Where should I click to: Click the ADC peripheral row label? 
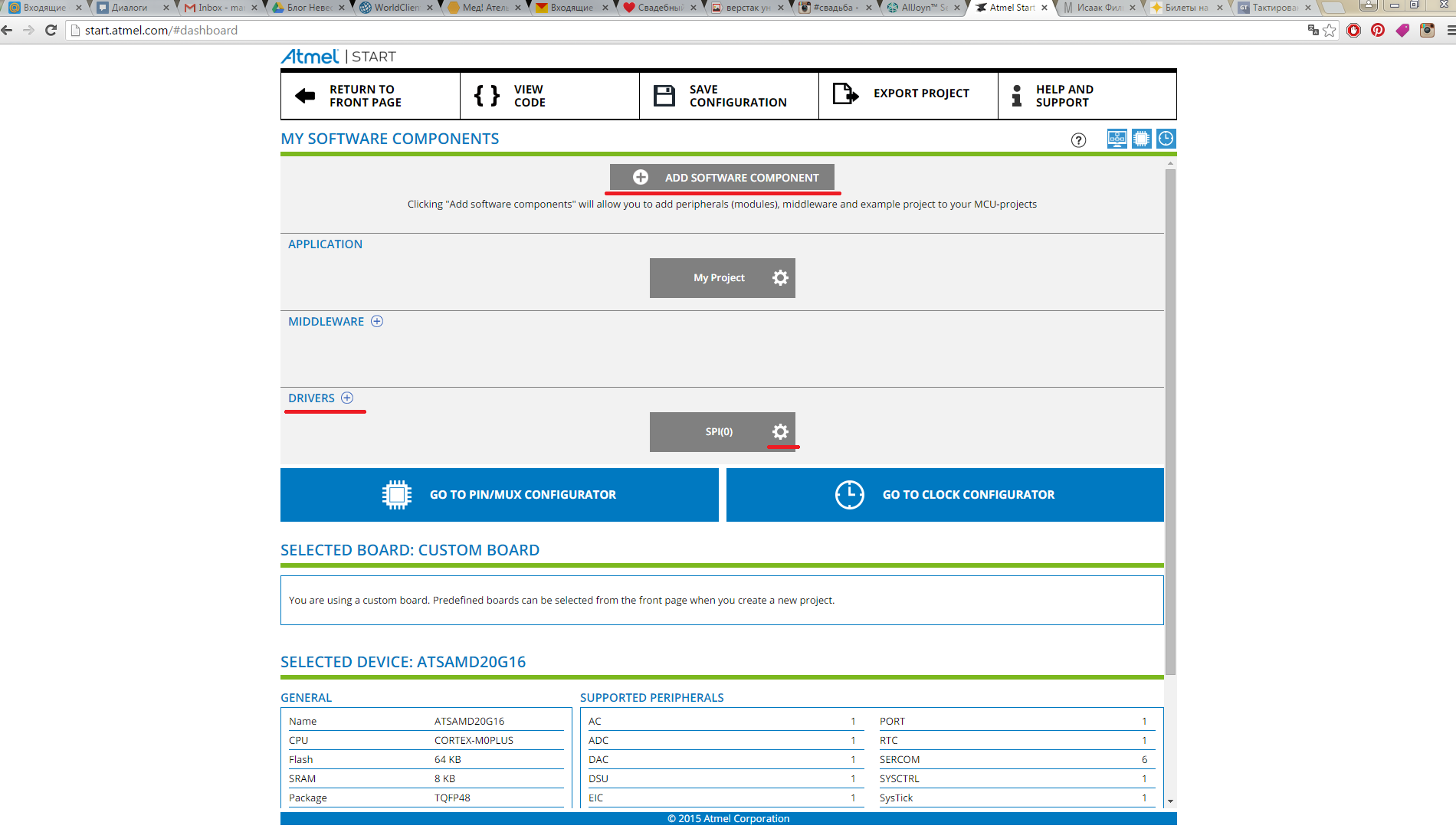[598, 741]
